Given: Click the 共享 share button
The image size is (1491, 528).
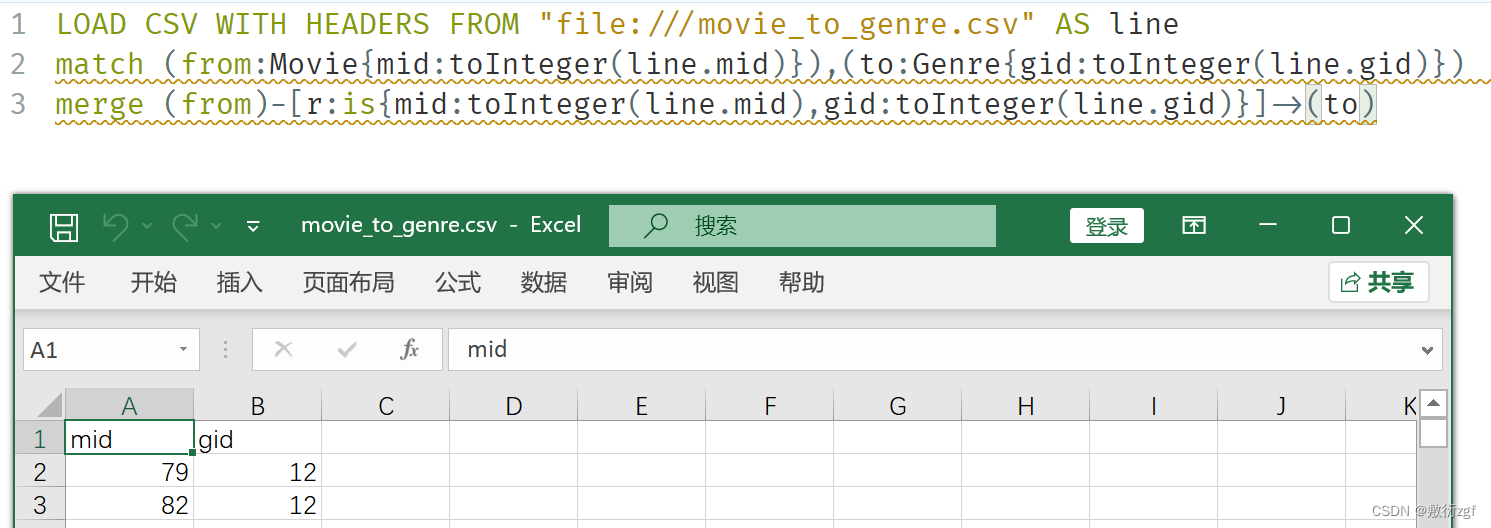Looking at the screenshot, I should 1379,282.
